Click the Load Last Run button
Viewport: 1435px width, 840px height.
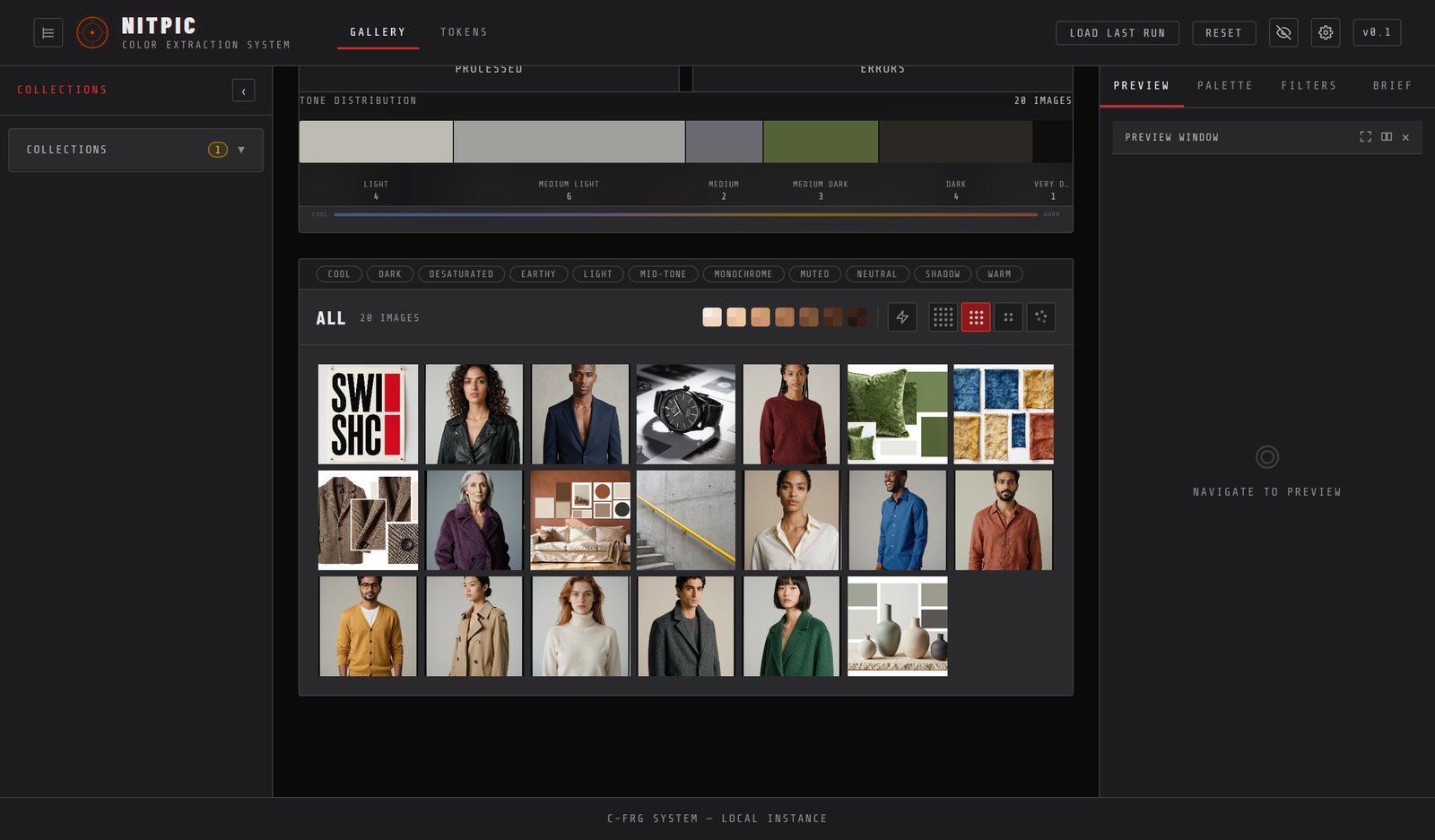[1118, 33]
